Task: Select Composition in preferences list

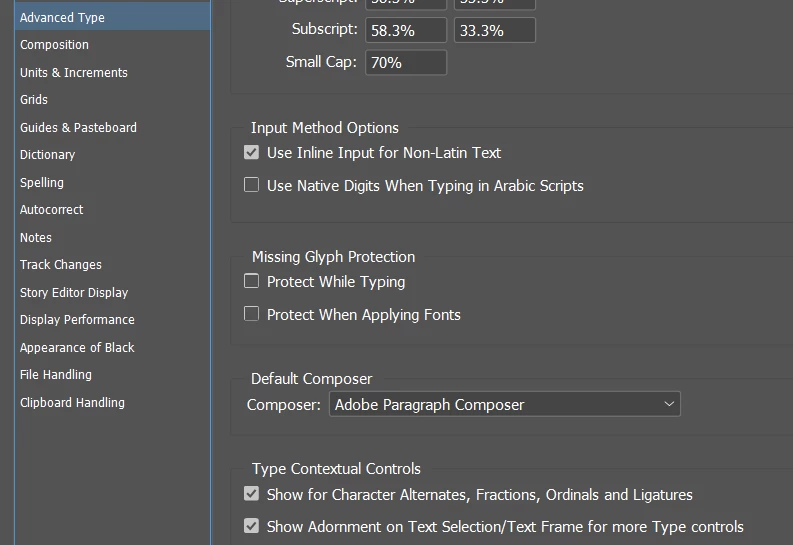Action: 55,44
